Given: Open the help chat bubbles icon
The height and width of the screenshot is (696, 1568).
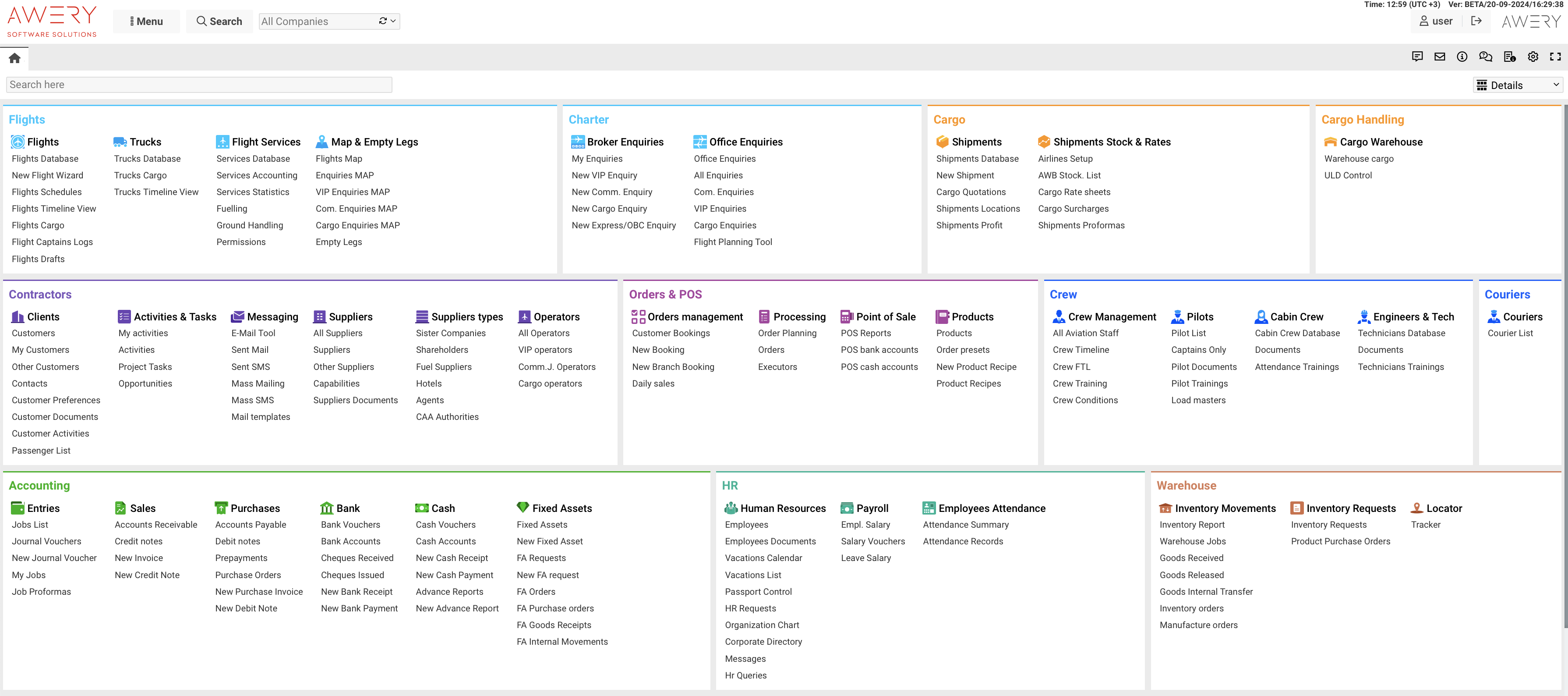Looking at the screenshot, I should click(1485, 57).
